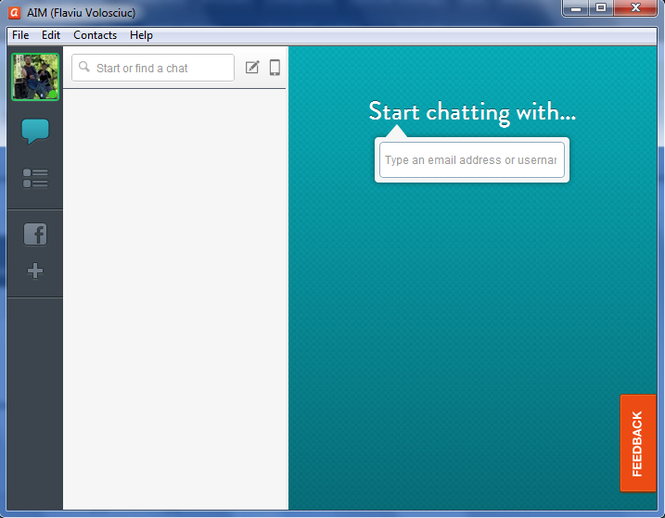The height and width of the screenshot is (518, 665).
Task: Close the AIM window
Action: (x=635, y=8)
